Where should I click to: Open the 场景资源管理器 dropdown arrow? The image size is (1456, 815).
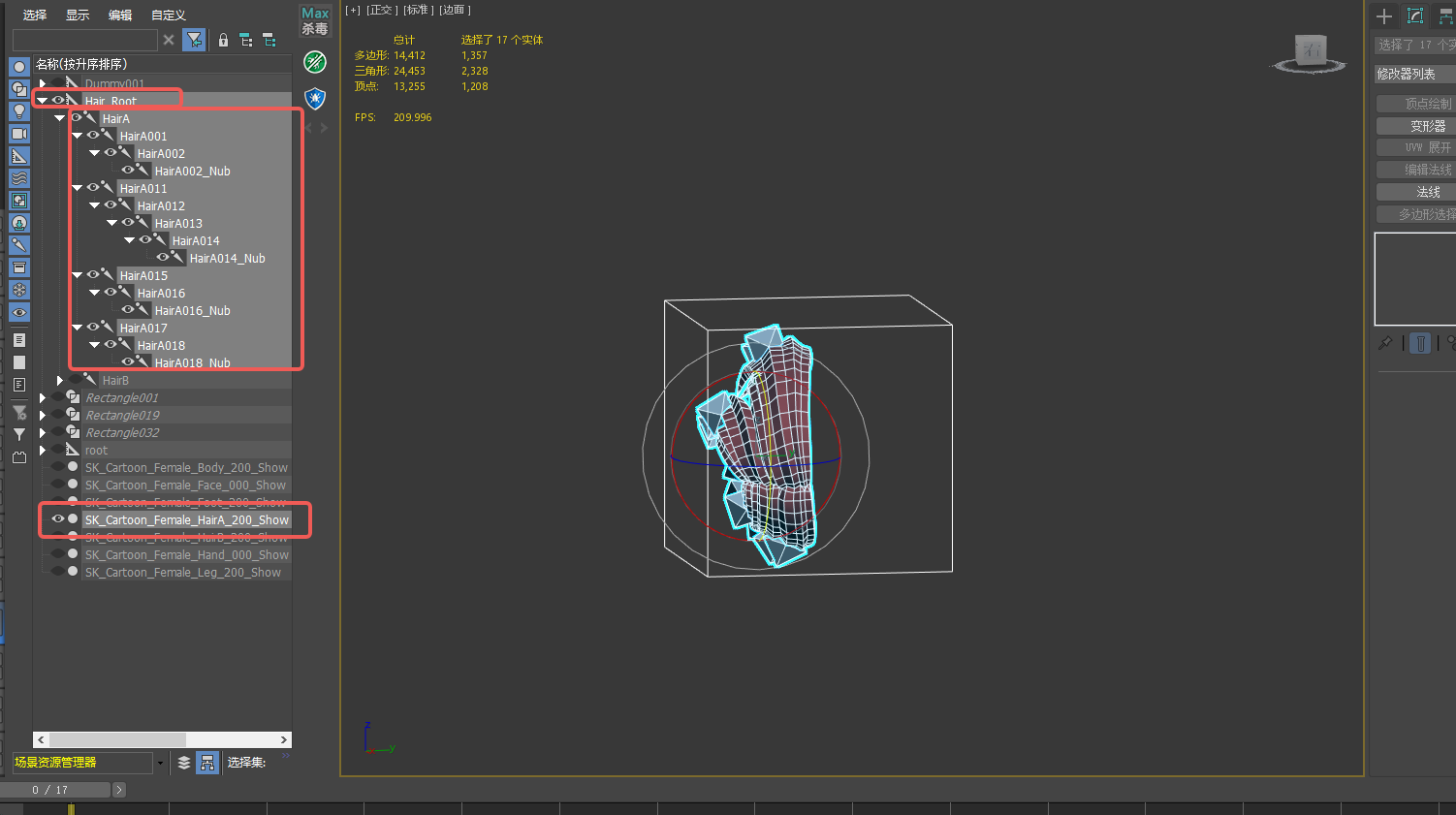coord(160,764)
